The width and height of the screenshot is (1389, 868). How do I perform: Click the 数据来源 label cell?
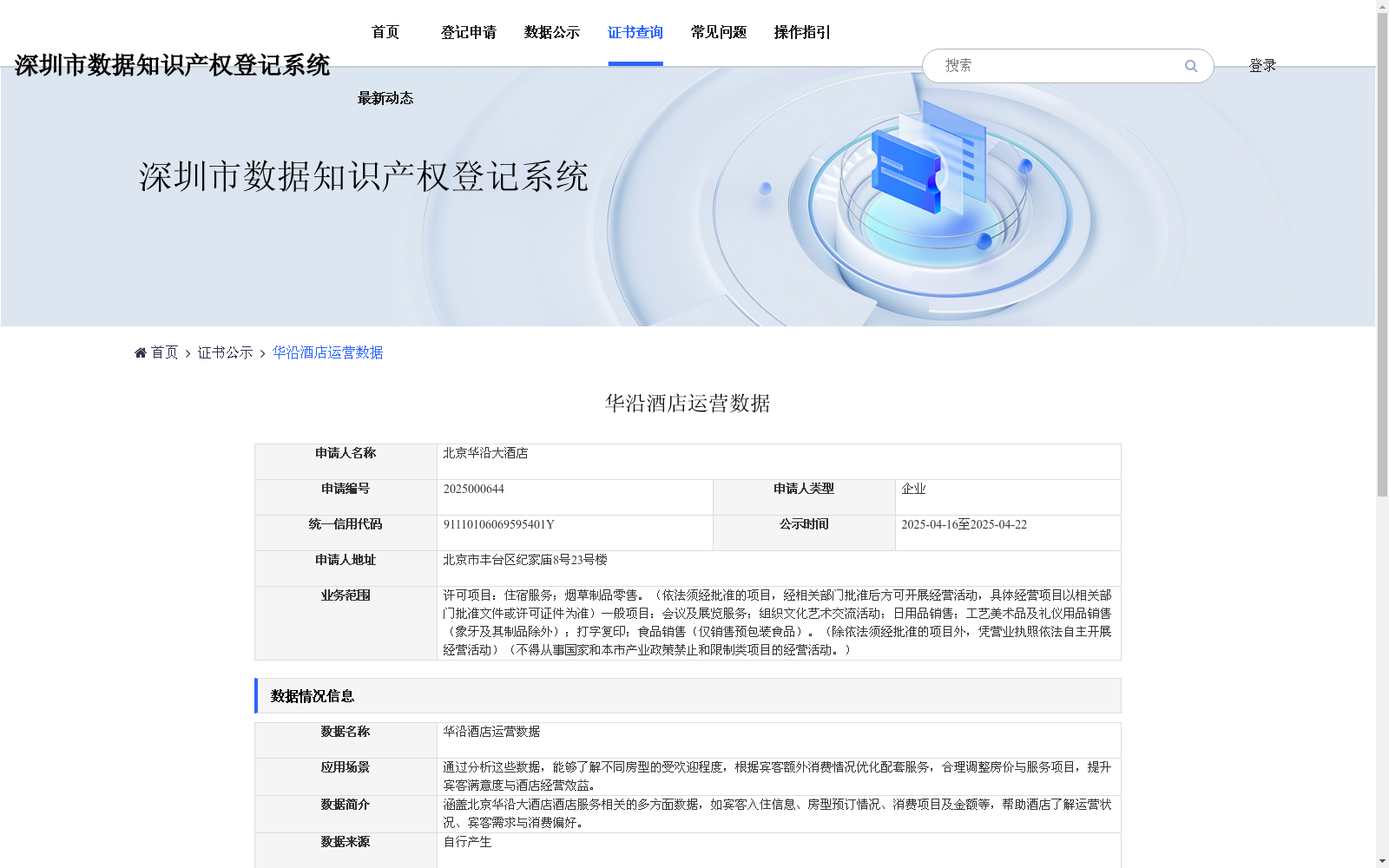click(346, 851)
